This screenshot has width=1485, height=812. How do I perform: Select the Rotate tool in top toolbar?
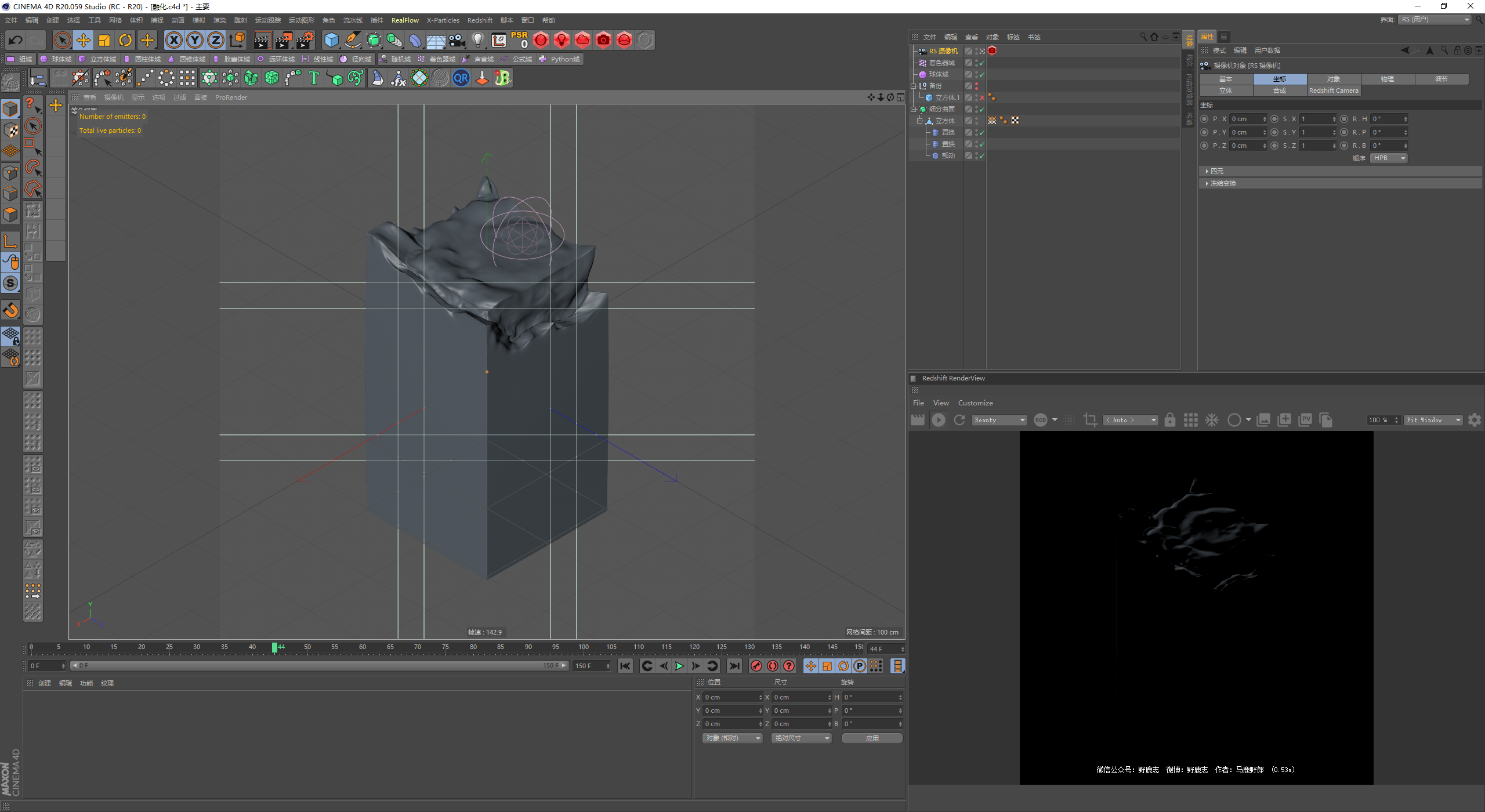[125, 40]
